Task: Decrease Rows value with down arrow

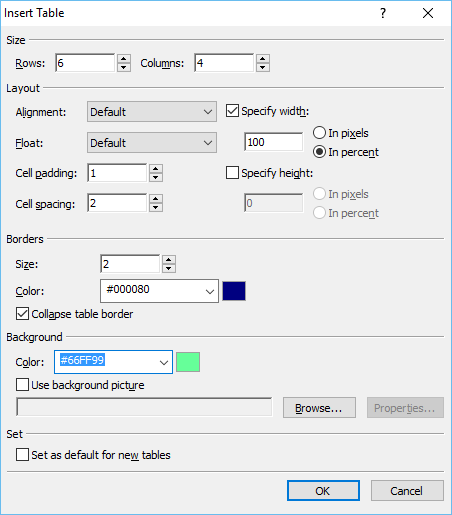Action: tap(124, 67)
